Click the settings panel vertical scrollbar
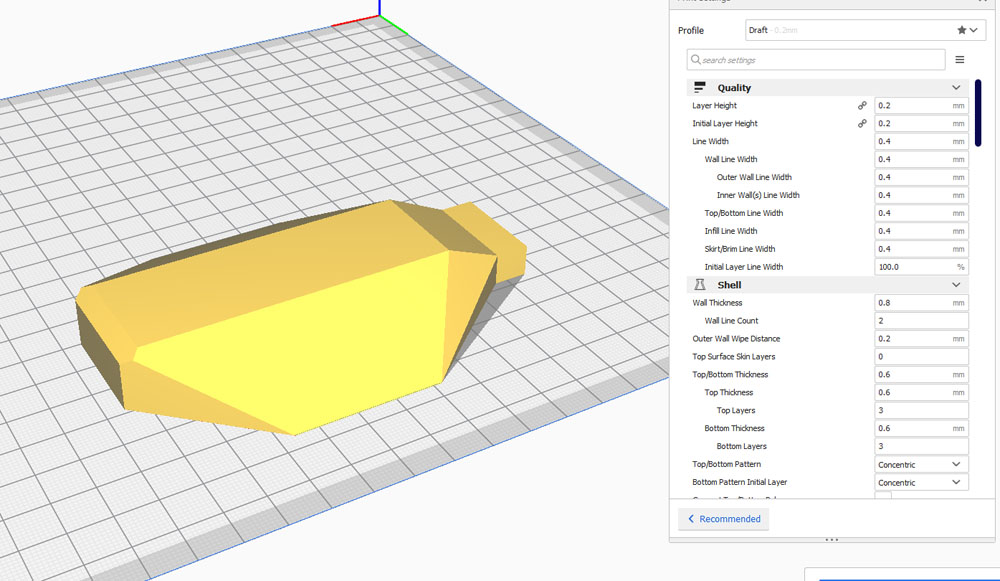The width and height of the screenshot is (1000, 581). (978, 113)
